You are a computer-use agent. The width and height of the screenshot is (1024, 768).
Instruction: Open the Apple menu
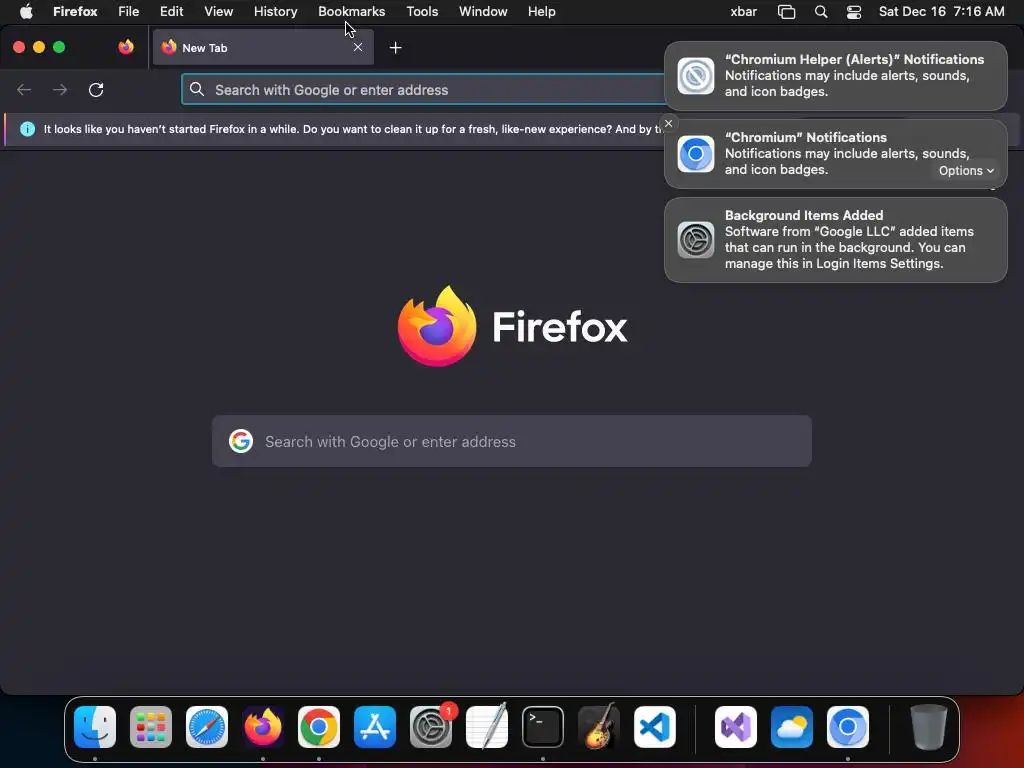[x=26, y=11]
